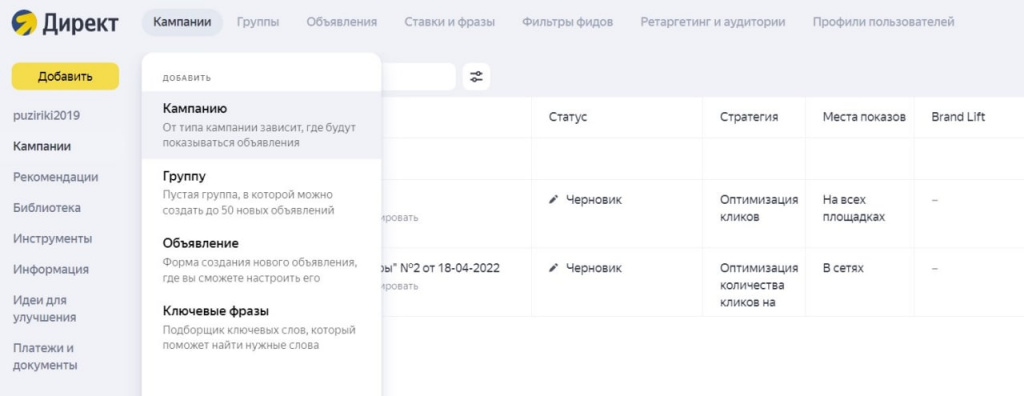Choose Группу from the add menu
The height and width of the screenshot is (396, 1024).
click(261, 193)
